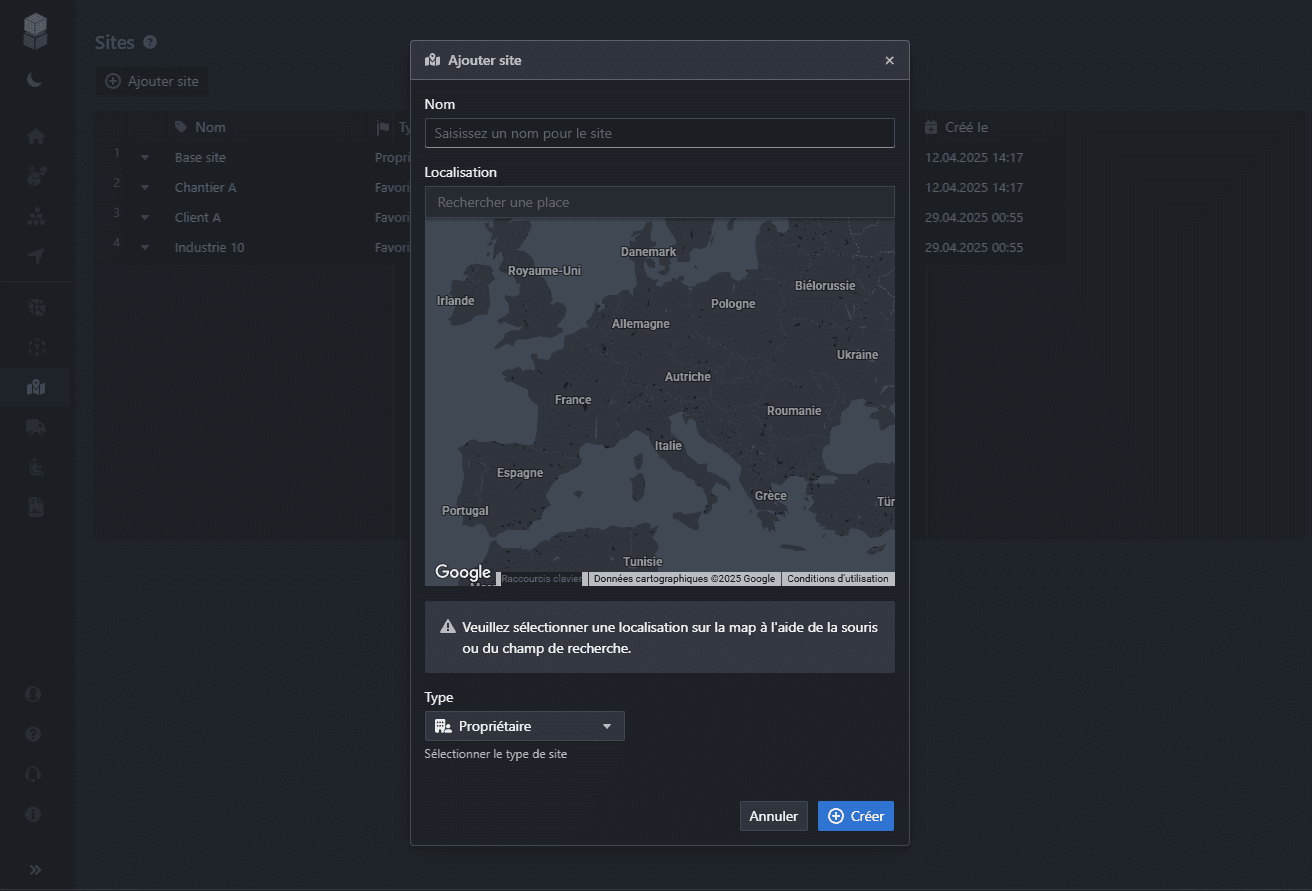Viewport: 1312px width, 891px height.
Task: Click the help question mark beside Sites title
Action: point(150,42)
